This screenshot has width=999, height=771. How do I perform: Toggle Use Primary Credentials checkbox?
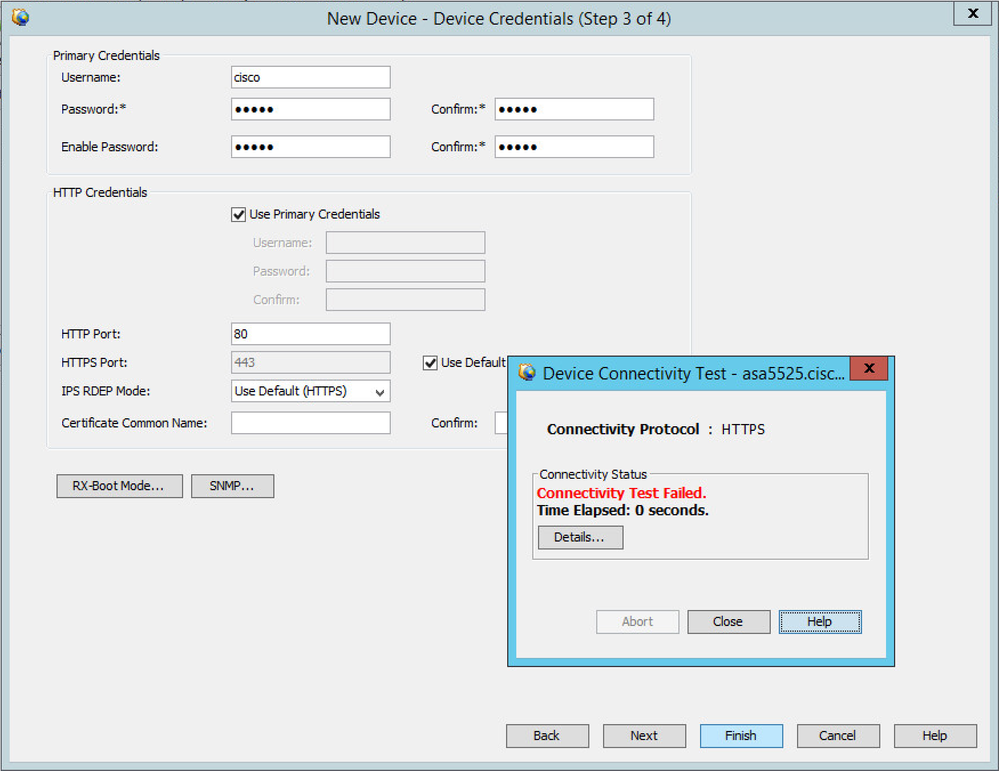coord(238,215)
